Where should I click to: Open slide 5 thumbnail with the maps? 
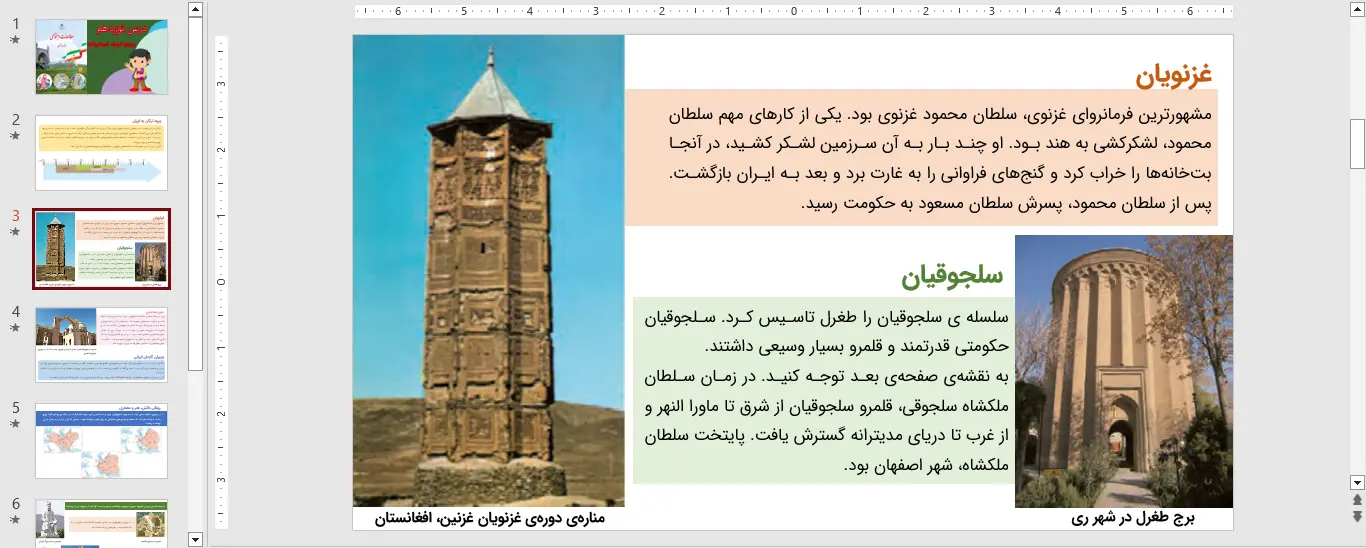[x=101, y=441]
